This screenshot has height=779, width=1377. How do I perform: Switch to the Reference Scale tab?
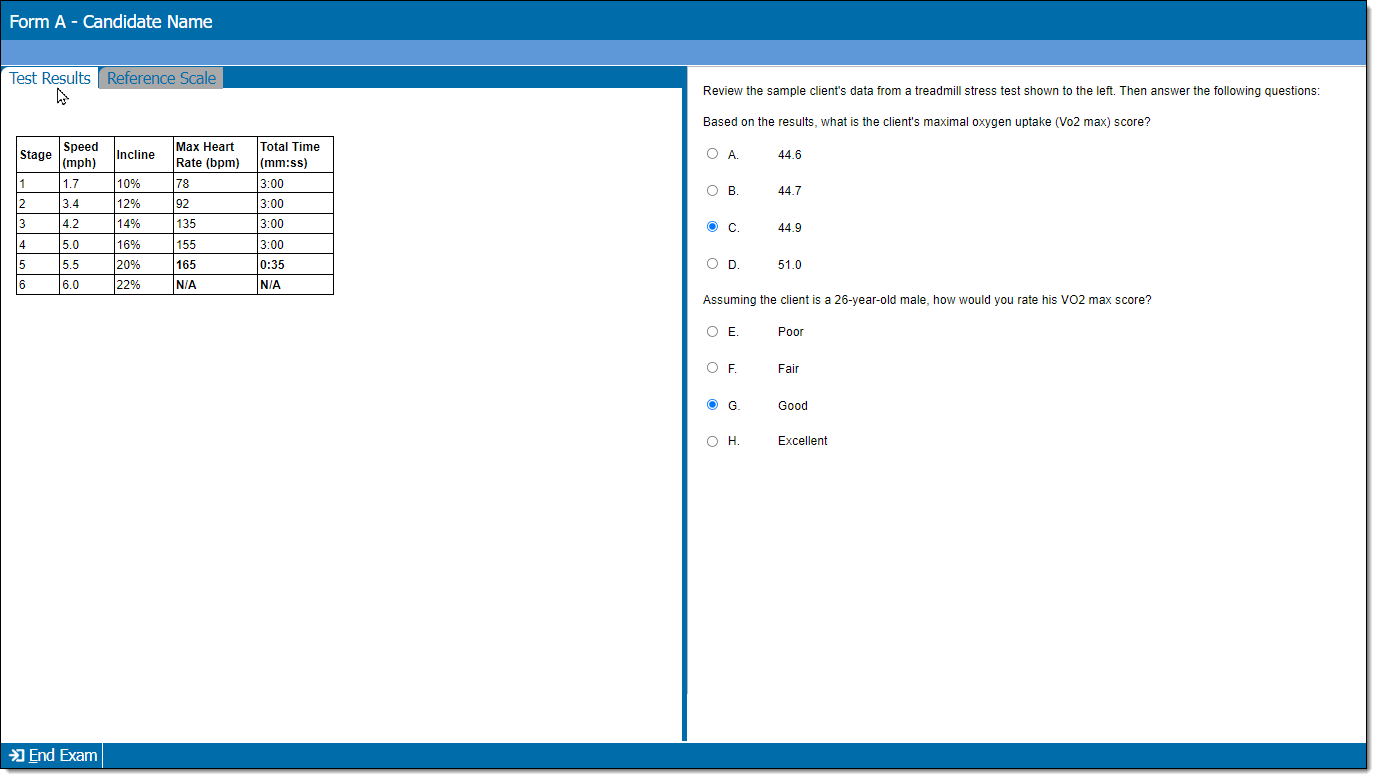pyautogui.click(x=161, y=78)
